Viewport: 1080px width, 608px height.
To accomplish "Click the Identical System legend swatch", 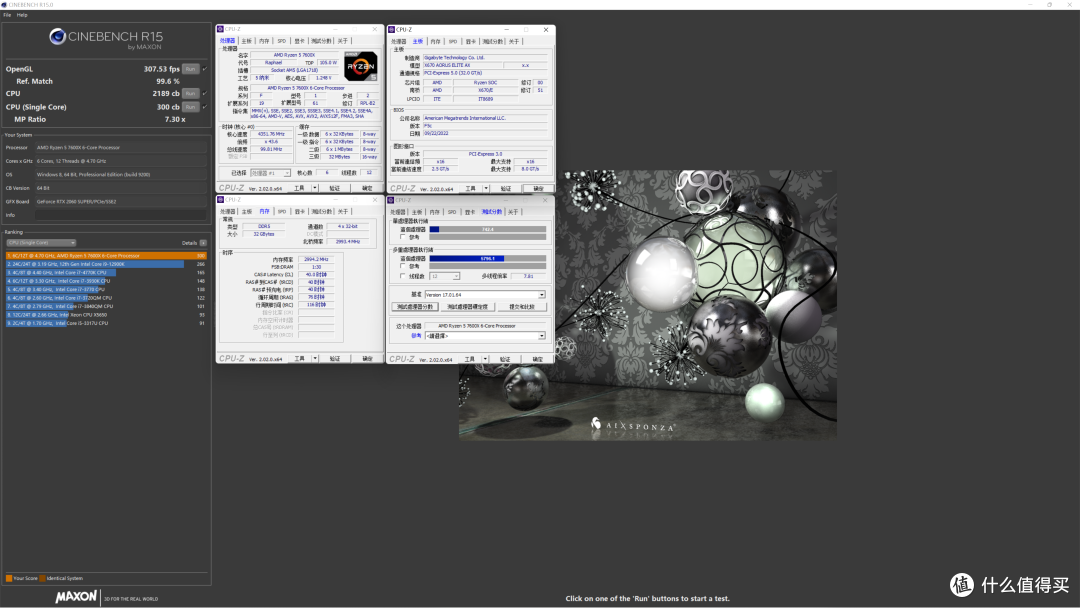I will point(43,578).
